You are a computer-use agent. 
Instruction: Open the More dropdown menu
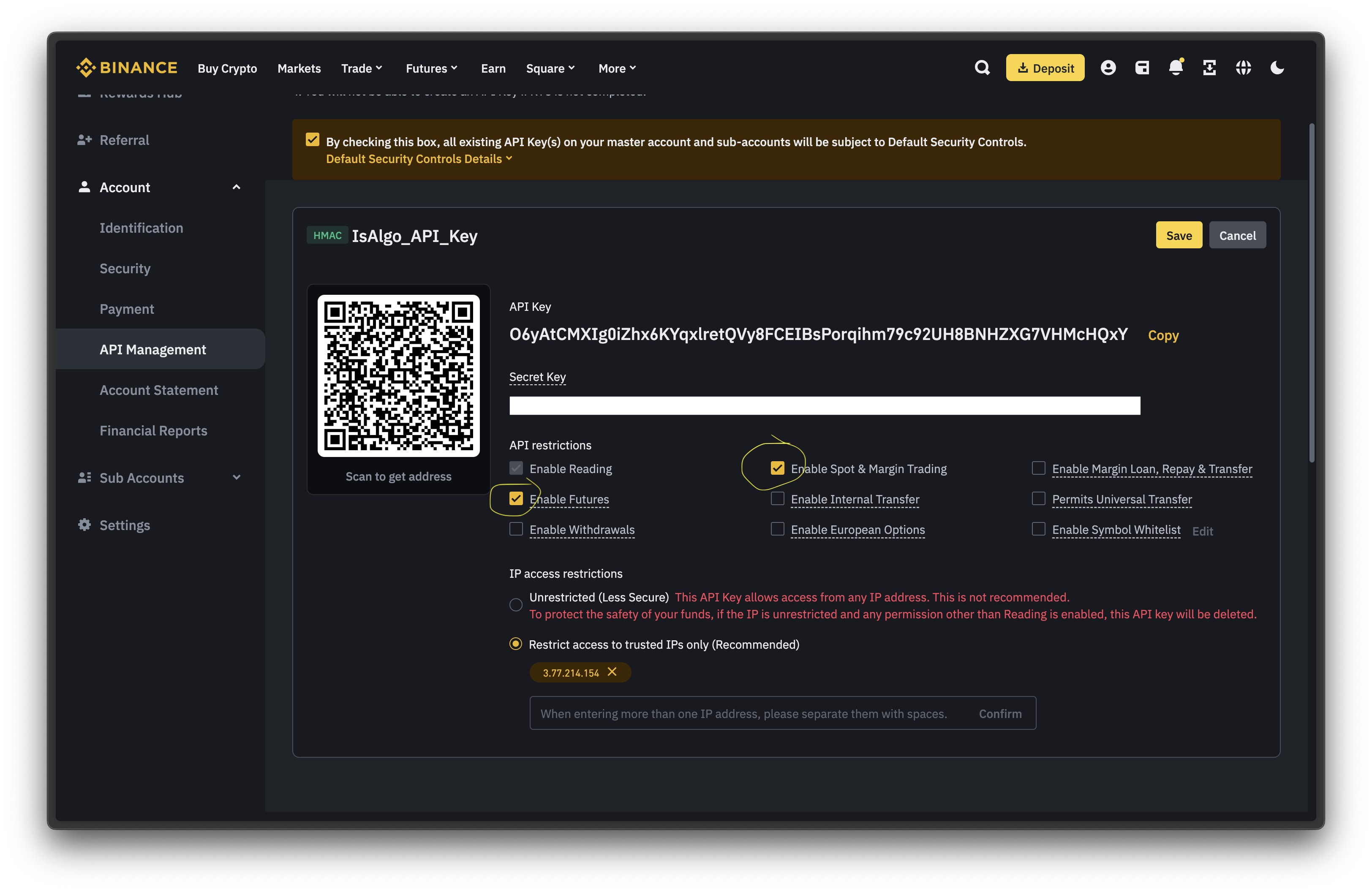[618, 68]
